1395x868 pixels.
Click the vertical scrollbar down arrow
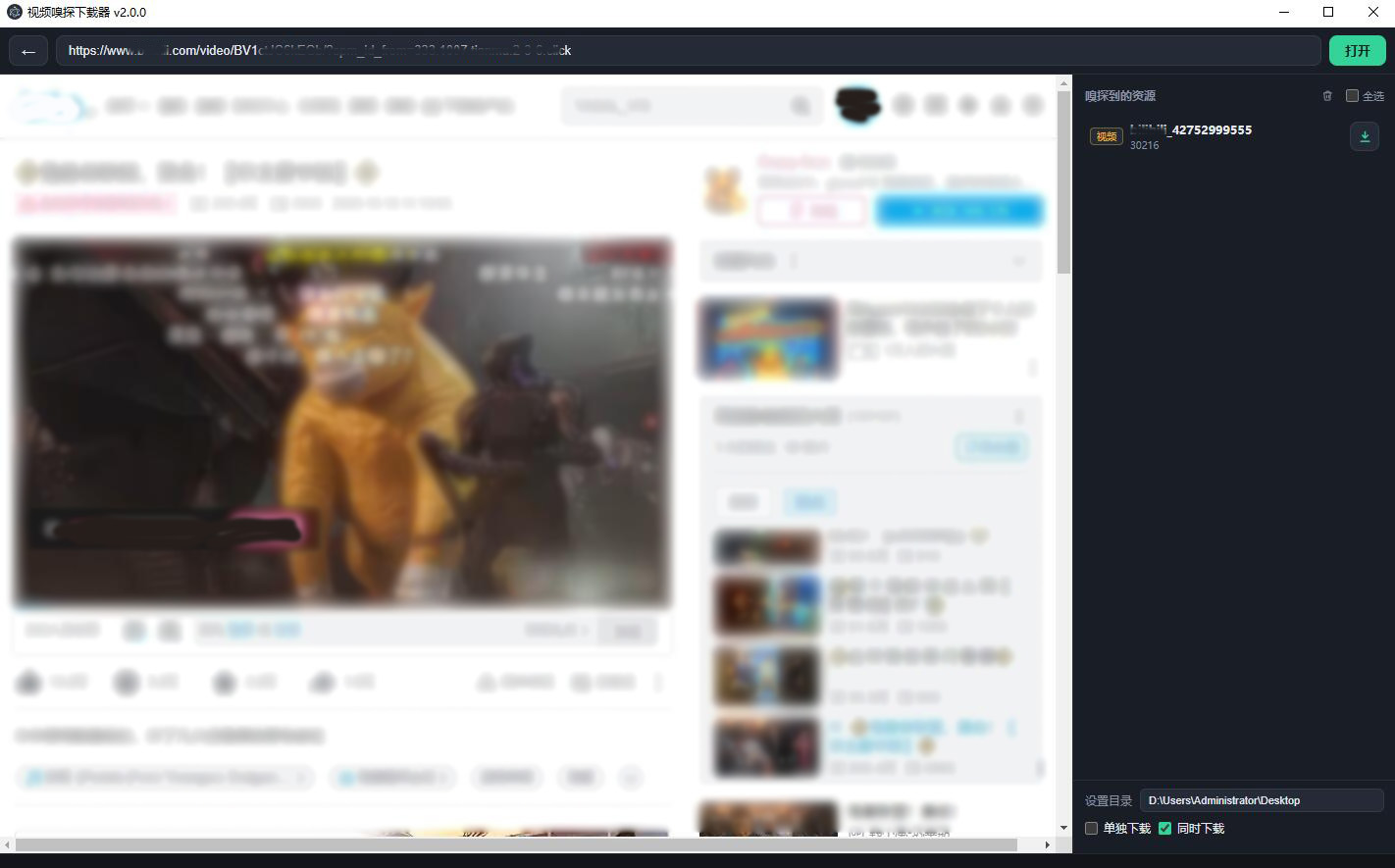1063,829
